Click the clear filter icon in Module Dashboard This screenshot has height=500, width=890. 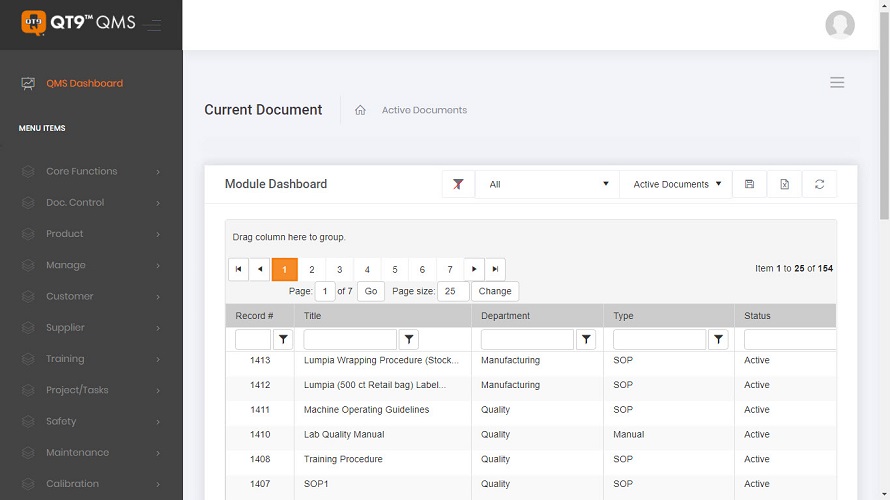457,184
